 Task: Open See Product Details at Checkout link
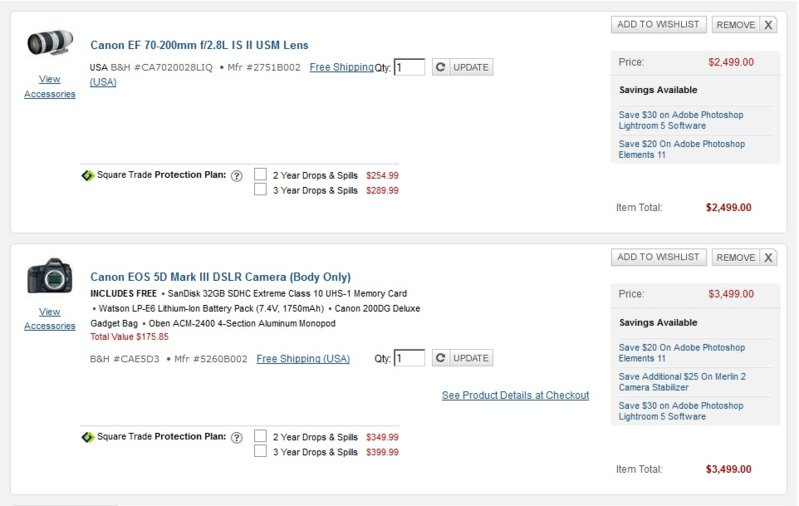pos(515,395)
